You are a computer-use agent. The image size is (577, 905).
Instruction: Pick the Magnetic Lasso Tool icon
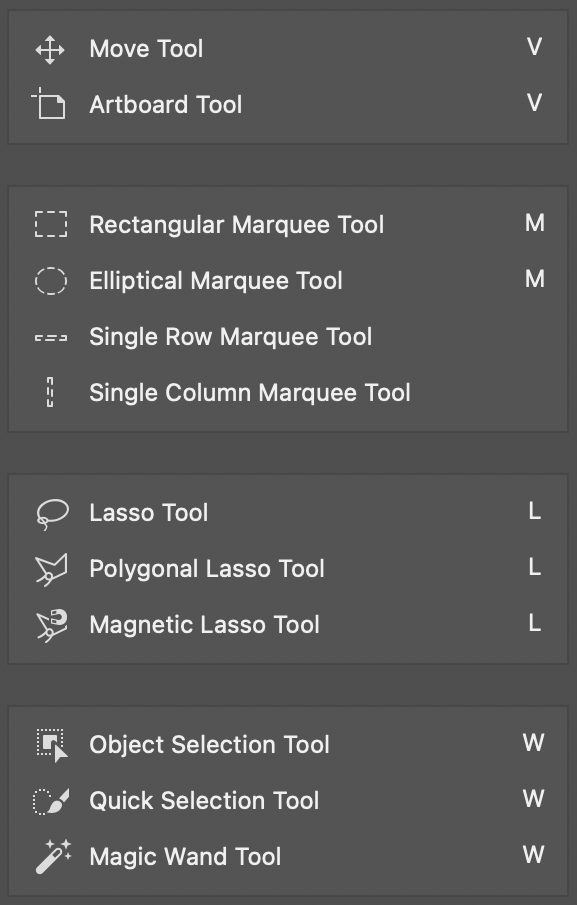[52, 626]
